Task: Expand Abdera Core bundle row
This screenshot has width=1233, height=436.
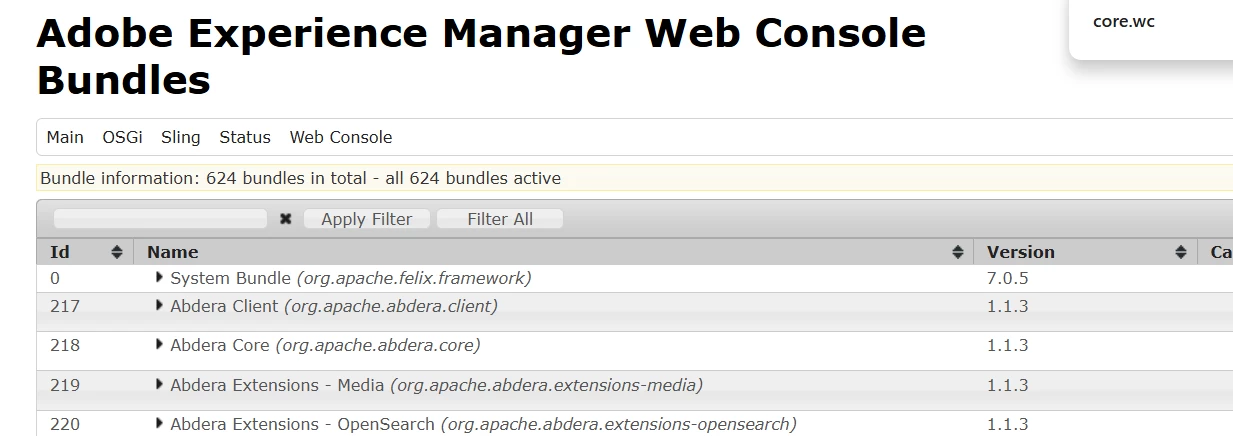Action: tap(160, 344)
